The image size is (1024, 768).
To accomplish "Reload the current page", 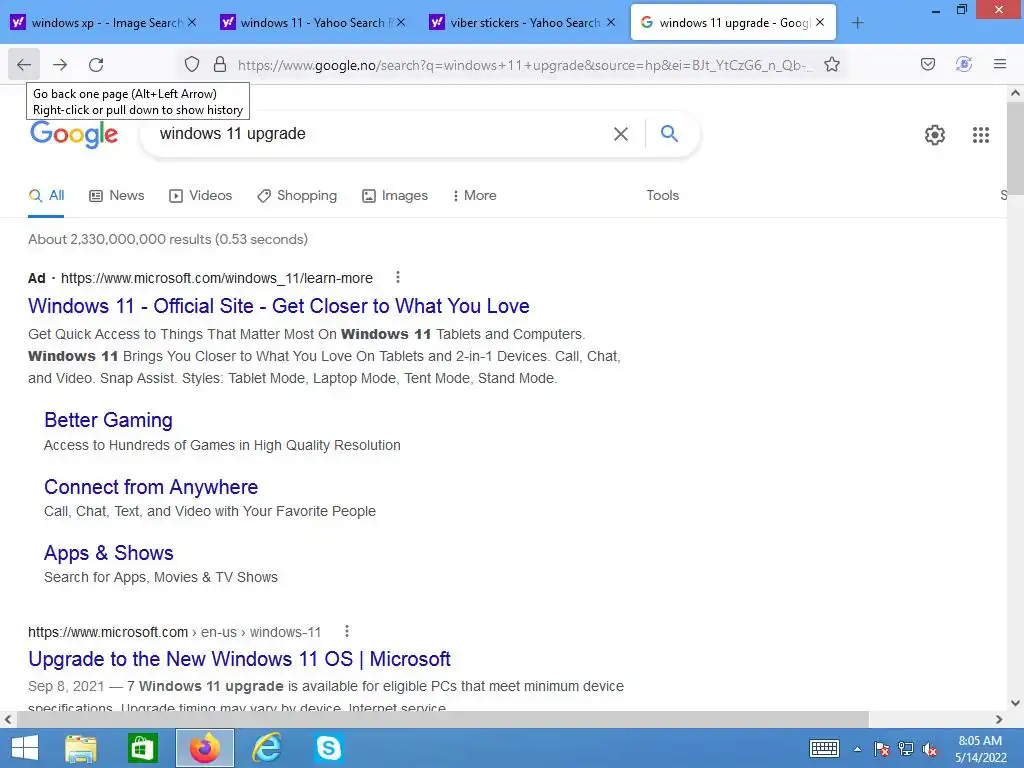I will [96, 64].
